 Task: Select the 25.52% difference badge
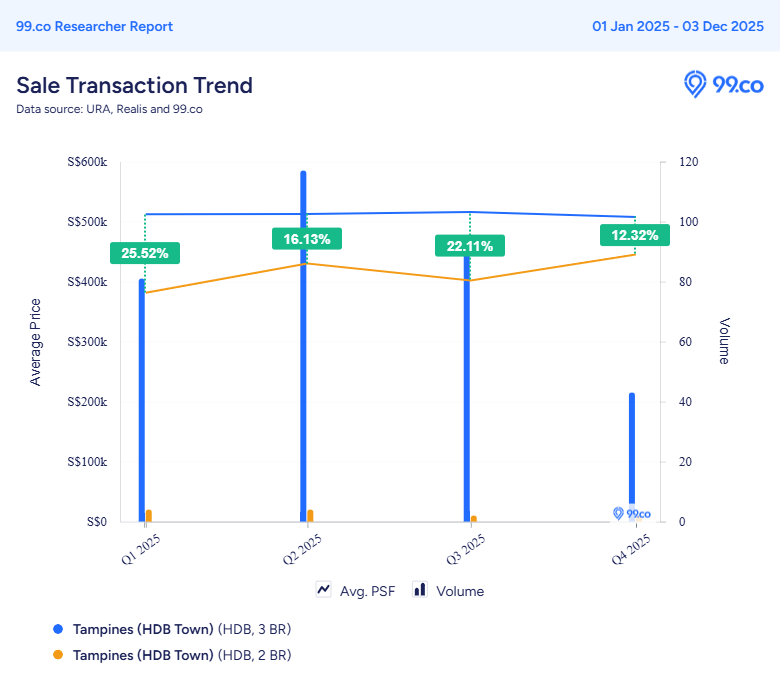coord(145,253)
